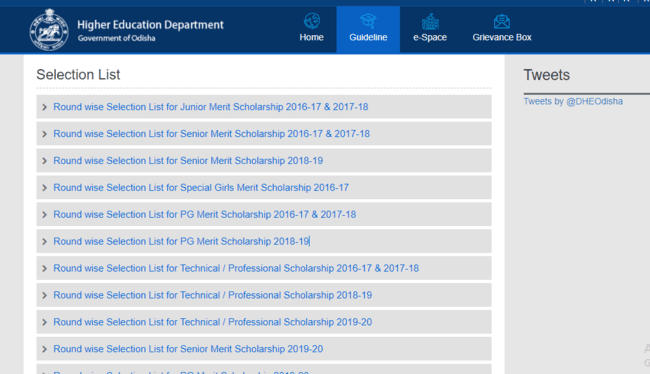The width and height of the screenshot is (650, 374).
Task: Click the Government of Odisha subtitle
Action: click(x=116, y=38)
